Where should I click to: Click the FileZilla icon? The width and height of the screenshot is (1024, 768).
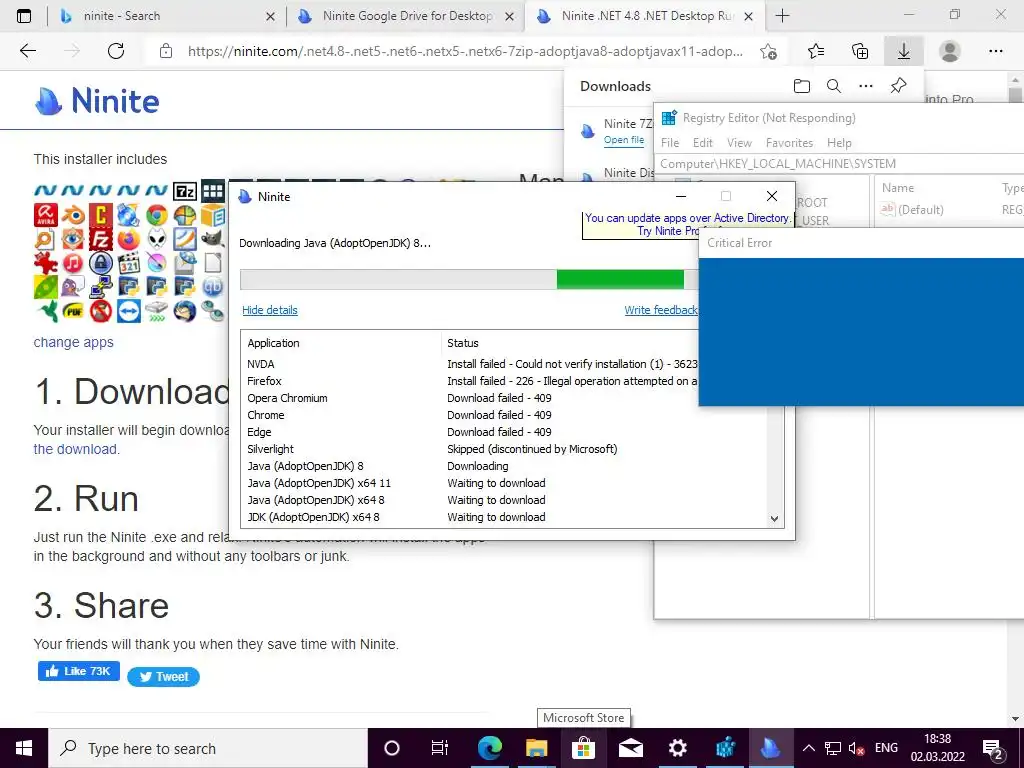(101, 240)
